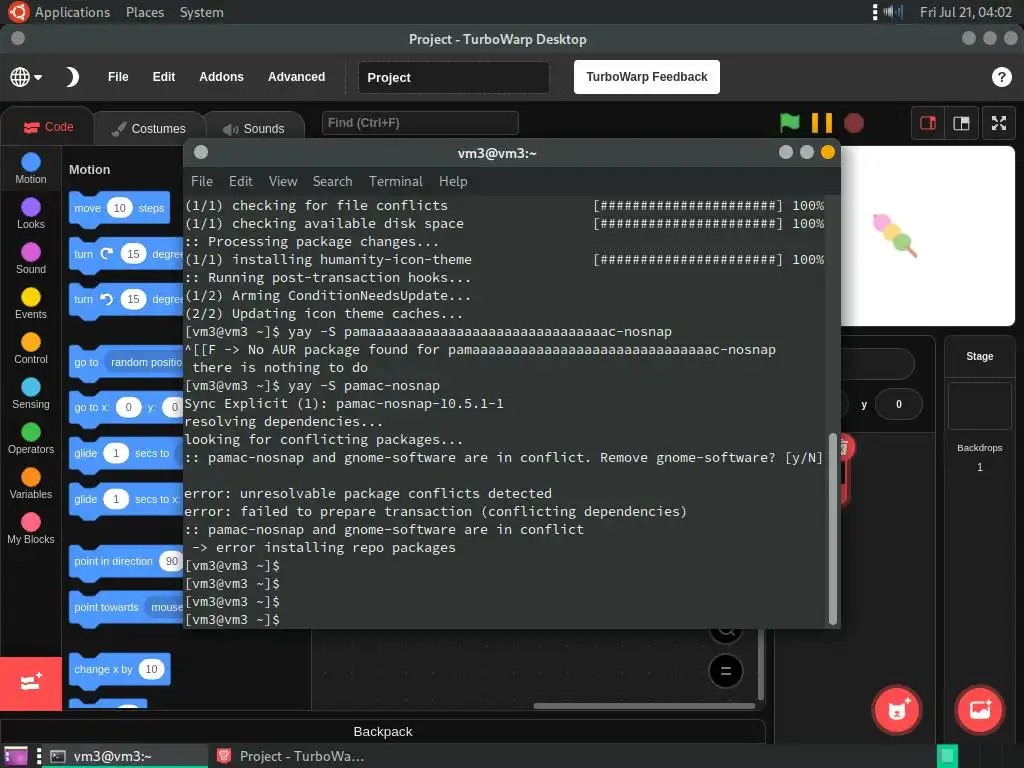The width and height of the screenshot is (1024, 768).
Task: Click the add extension button
Action: pyautogui.click(x=31, y=683)
